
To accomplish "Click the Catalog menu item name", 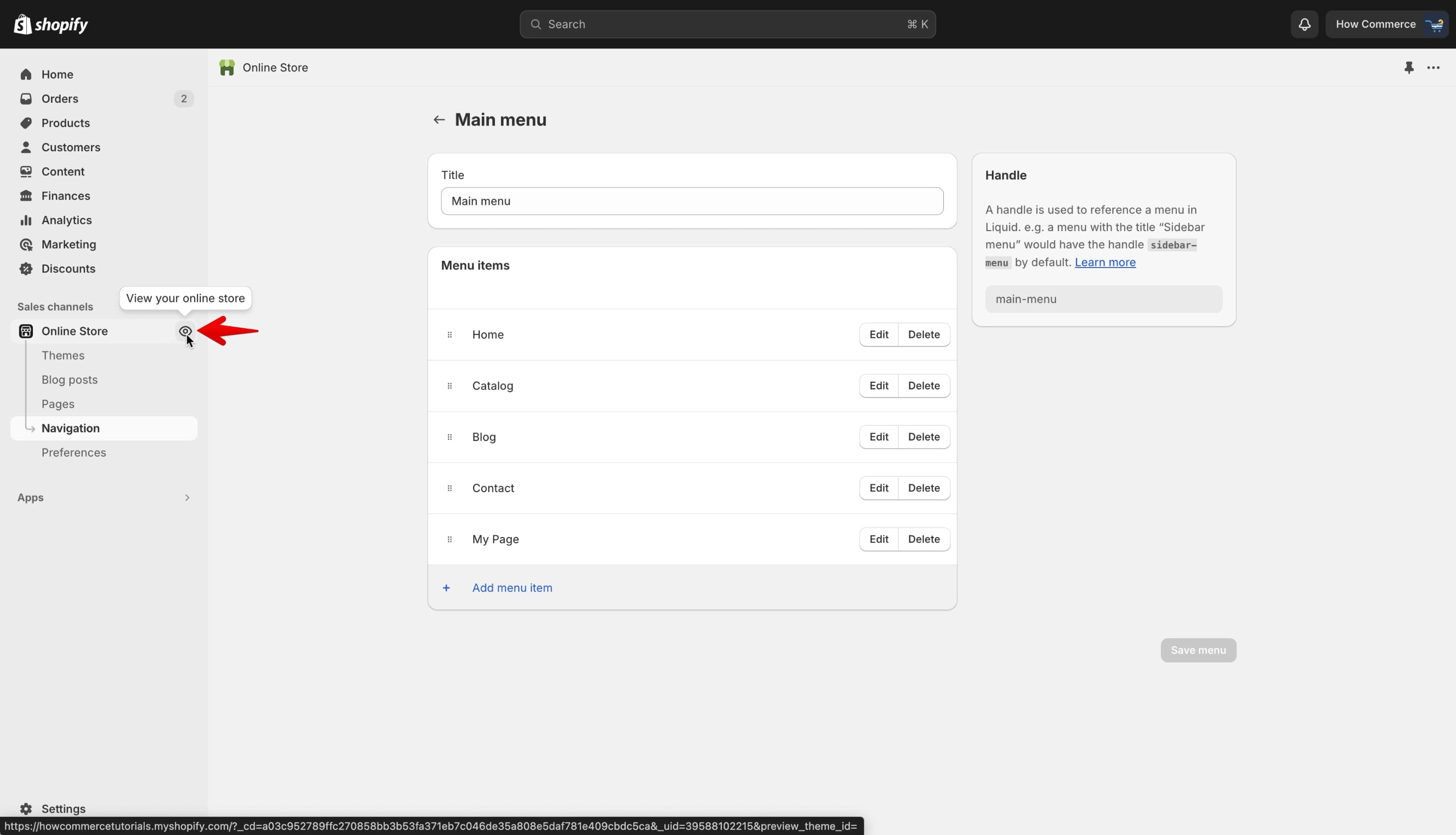I will 493,386.
